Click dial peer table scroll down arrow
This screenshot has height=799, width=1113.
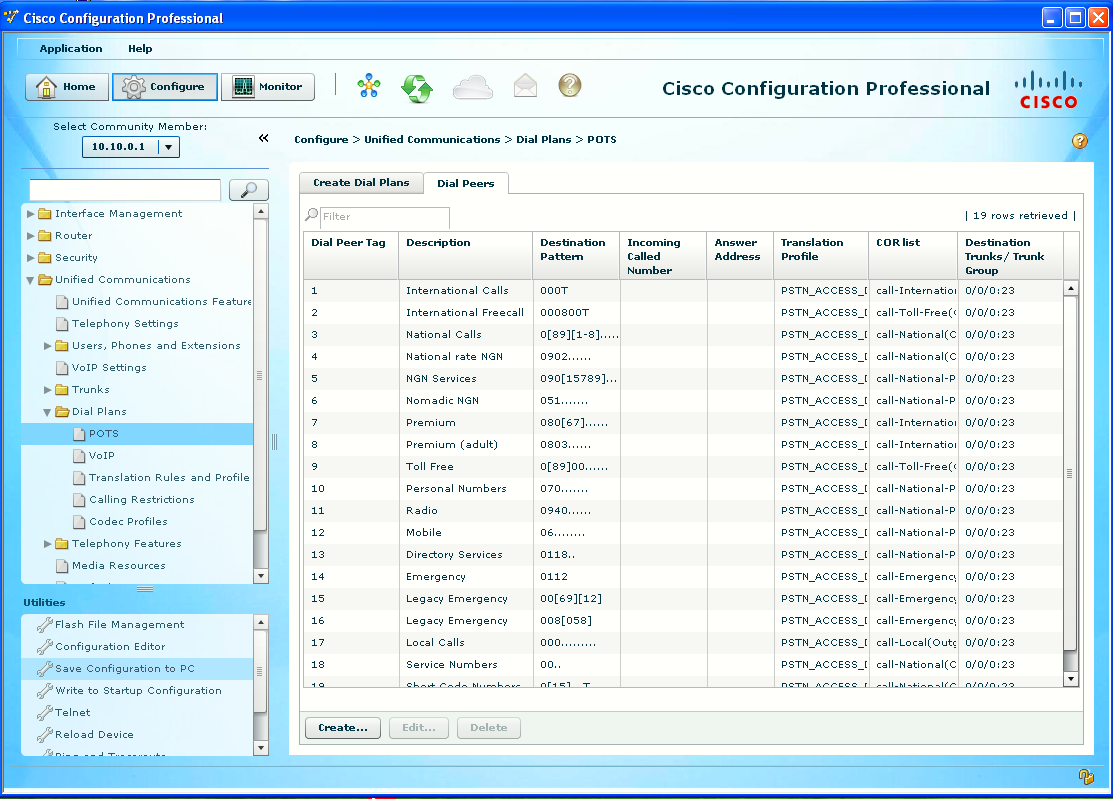[x=1071, y=679]
